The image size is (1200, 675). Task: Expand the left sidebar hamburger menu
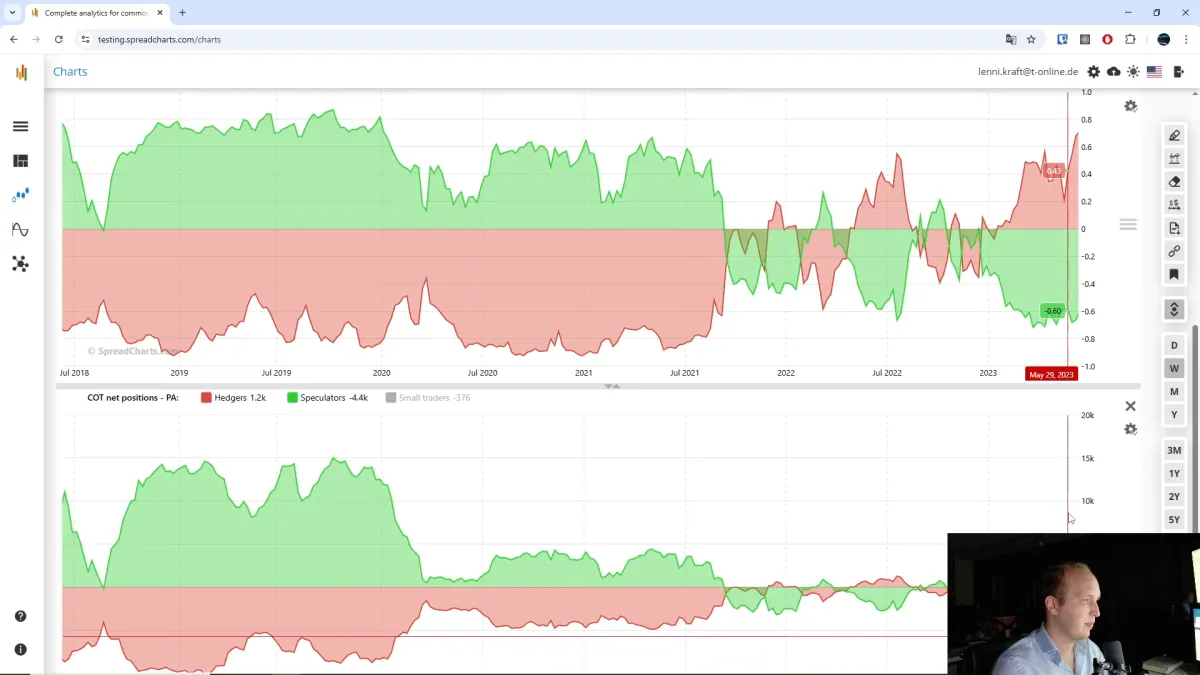click(20, 126)
